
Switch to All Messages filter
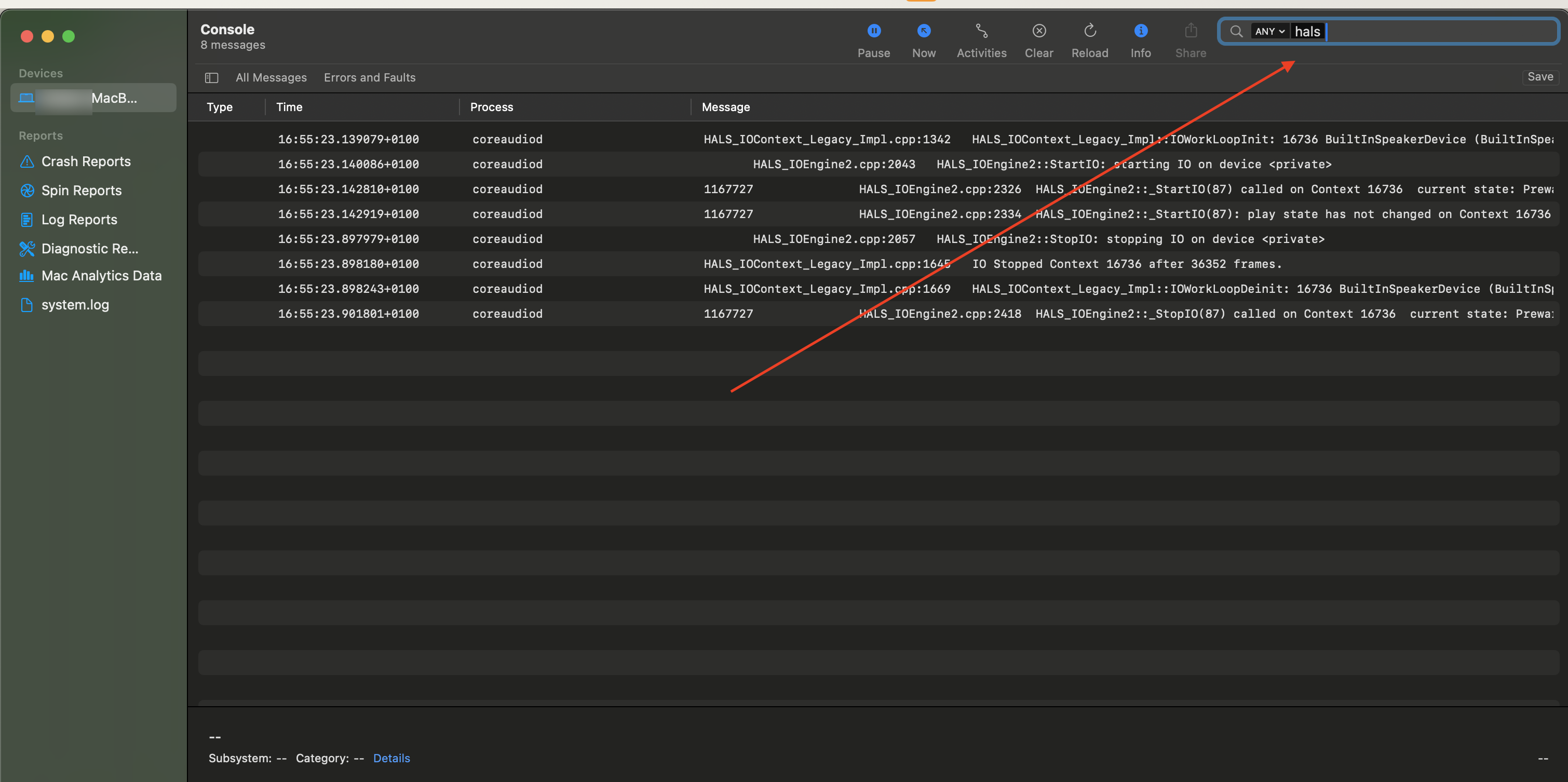pos(271,78)
